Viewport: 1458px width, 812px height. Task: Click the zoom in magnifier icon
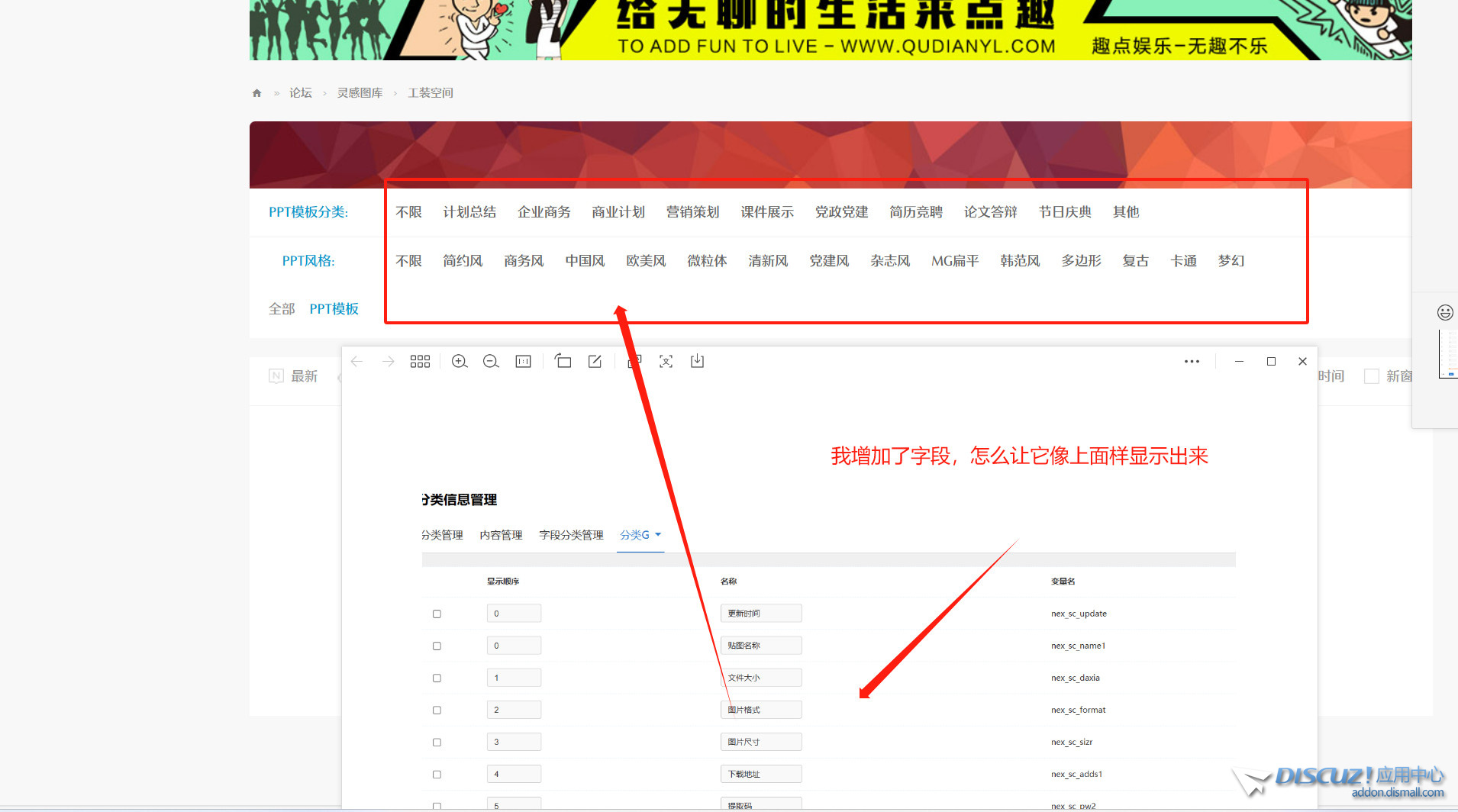pos(460,362)
